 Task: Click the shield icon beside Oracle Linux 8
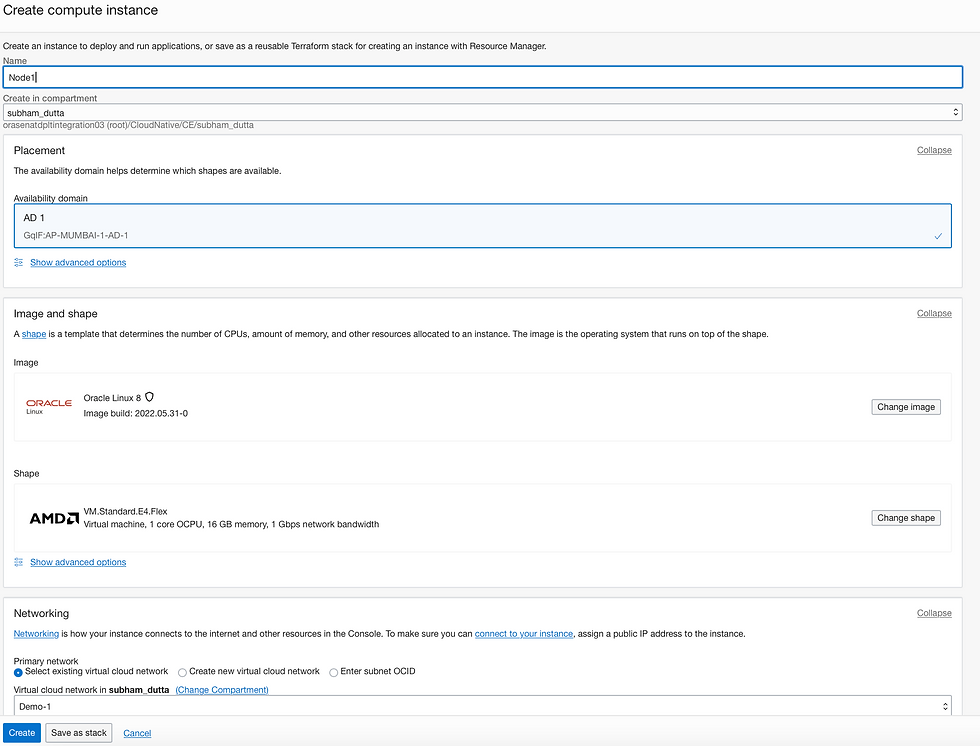[x=149, y=397]
